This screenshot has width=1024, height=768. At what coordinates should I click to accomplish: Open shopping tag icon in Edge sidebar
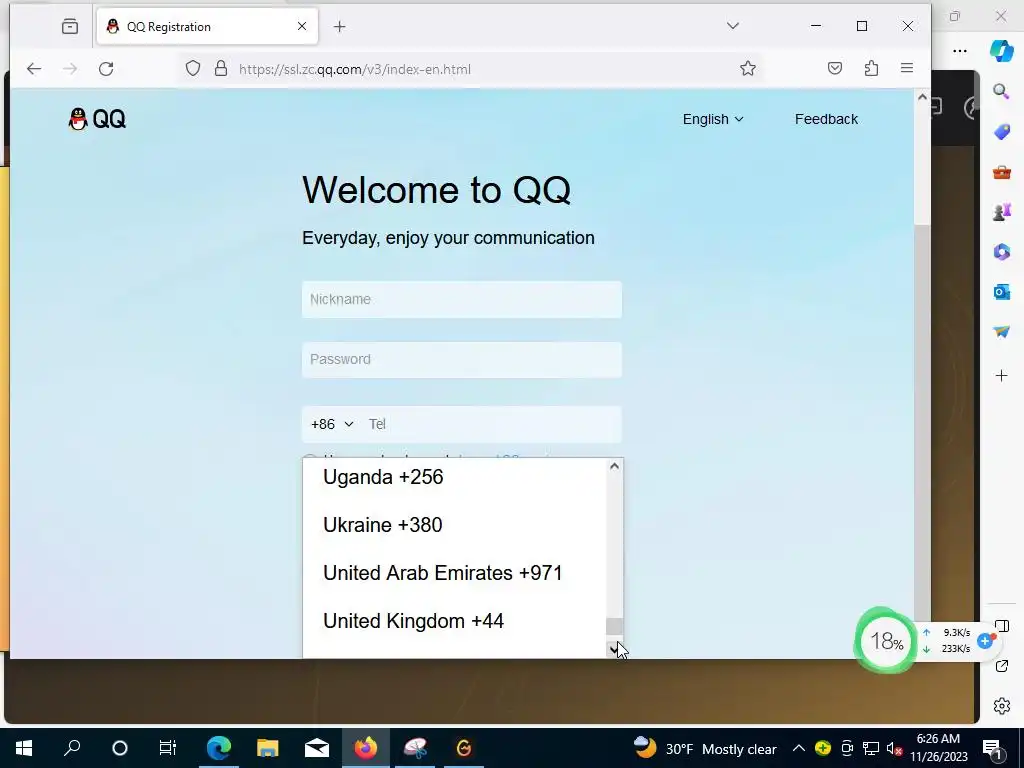tap(1001, 132)
